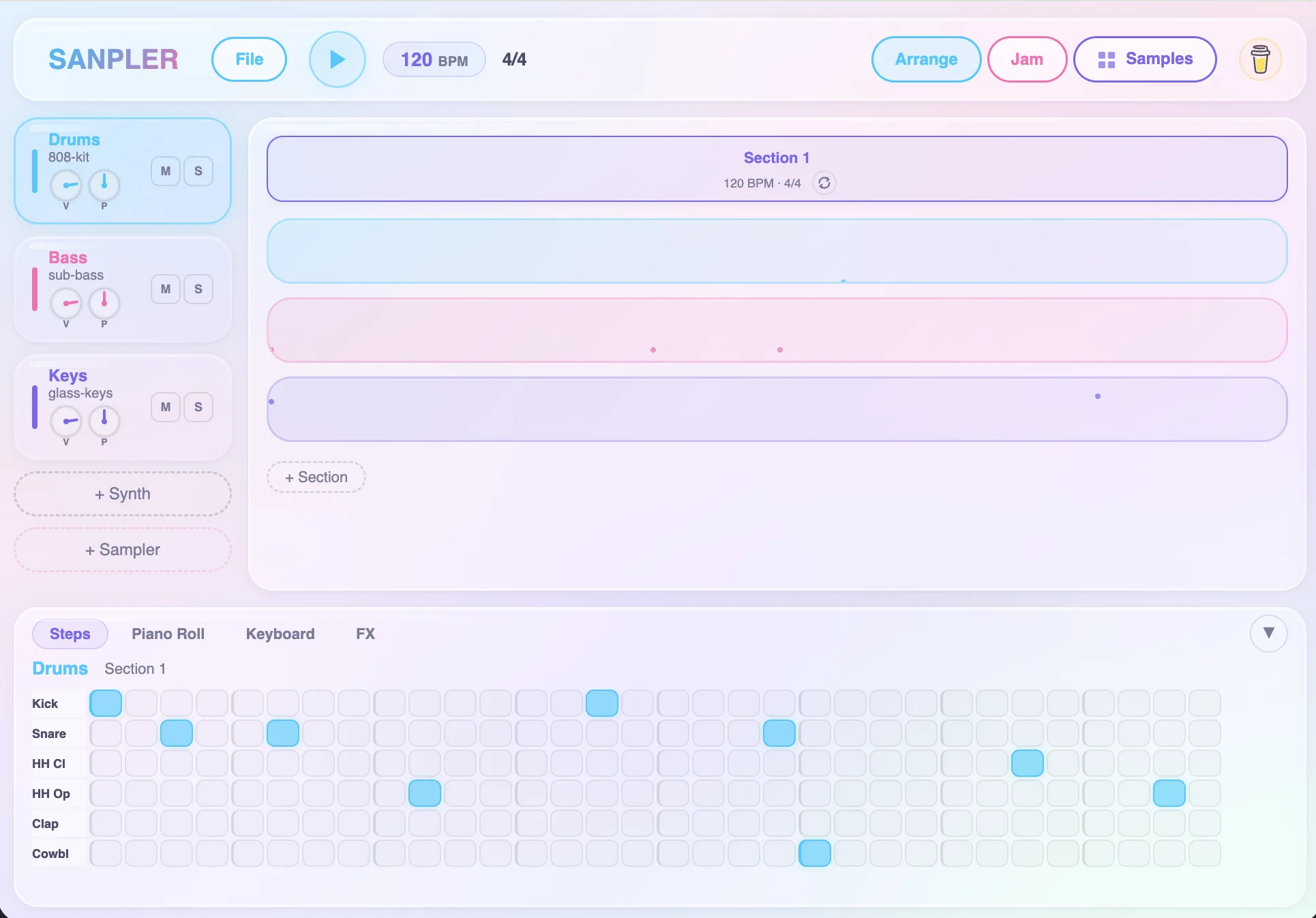Click the Keys volume knob

point(66,421)
